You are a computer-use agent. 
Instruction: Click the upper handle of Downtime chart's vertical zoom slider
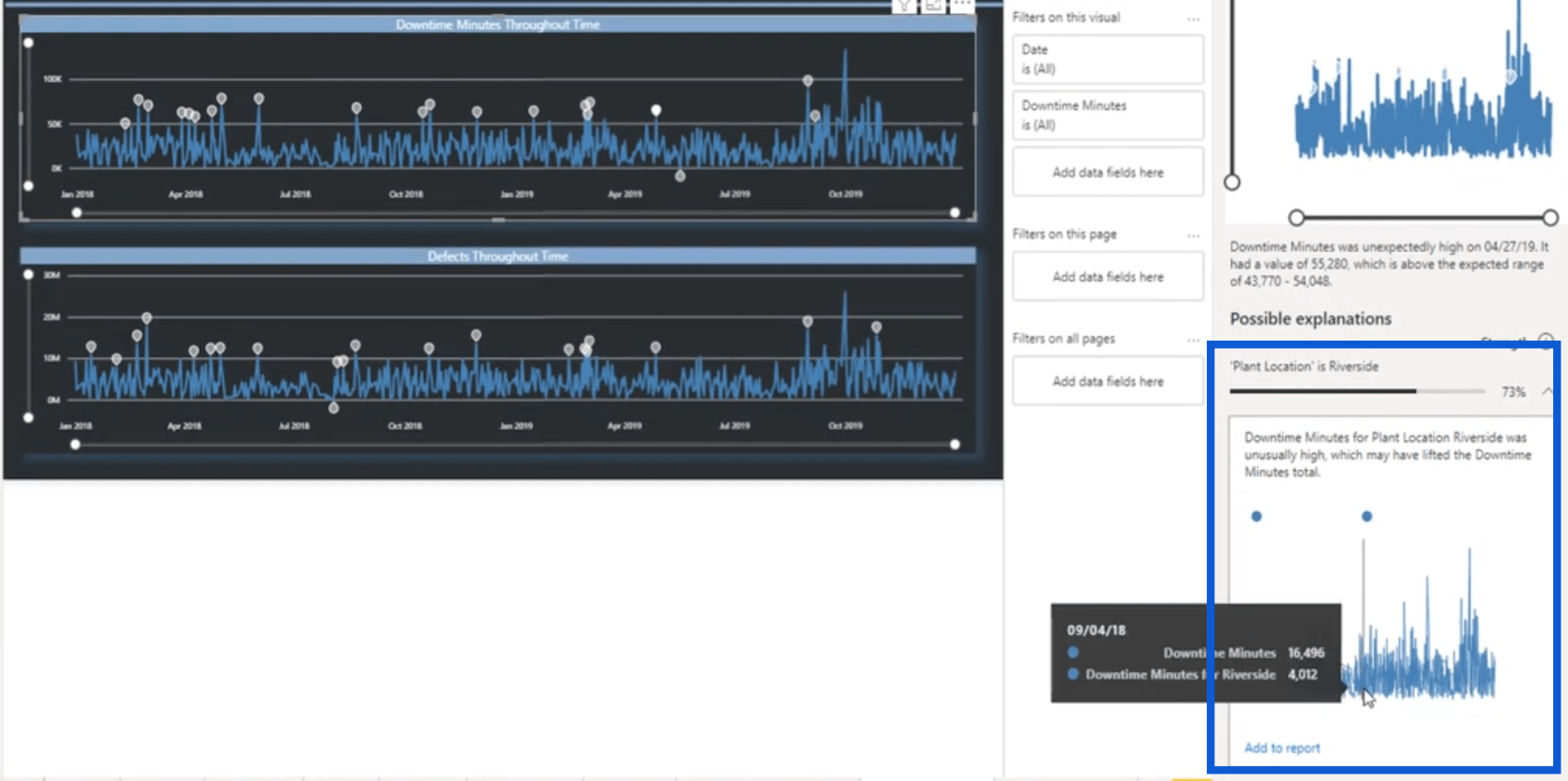click(x=29, y=43)
